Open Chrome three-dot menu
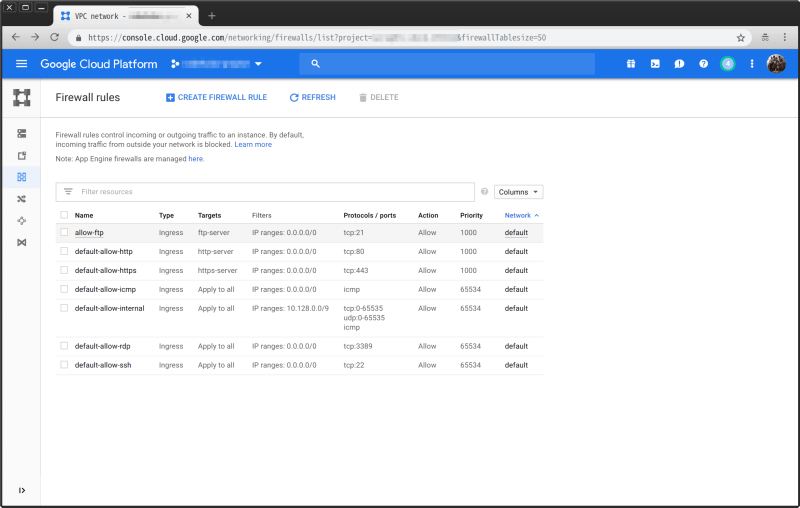Viewport: 800px width, 508px height. pos(784,37)
